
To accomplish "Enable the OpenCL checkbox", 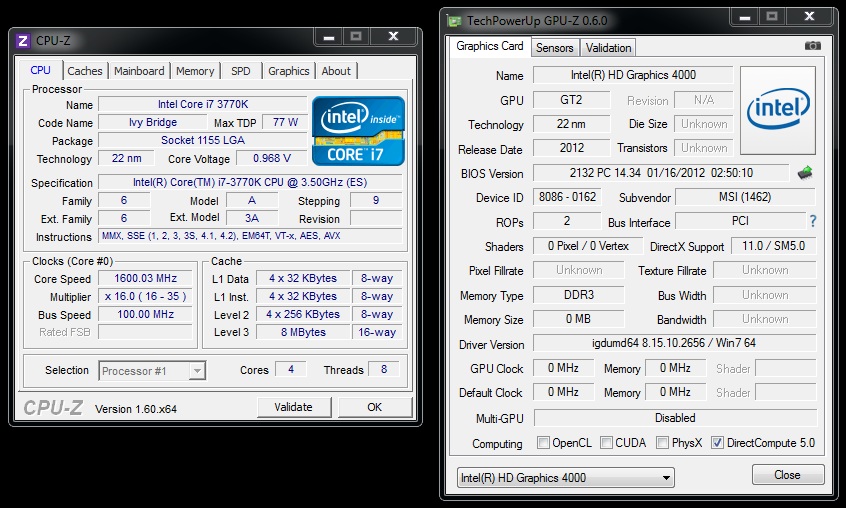I will point(543,443).
